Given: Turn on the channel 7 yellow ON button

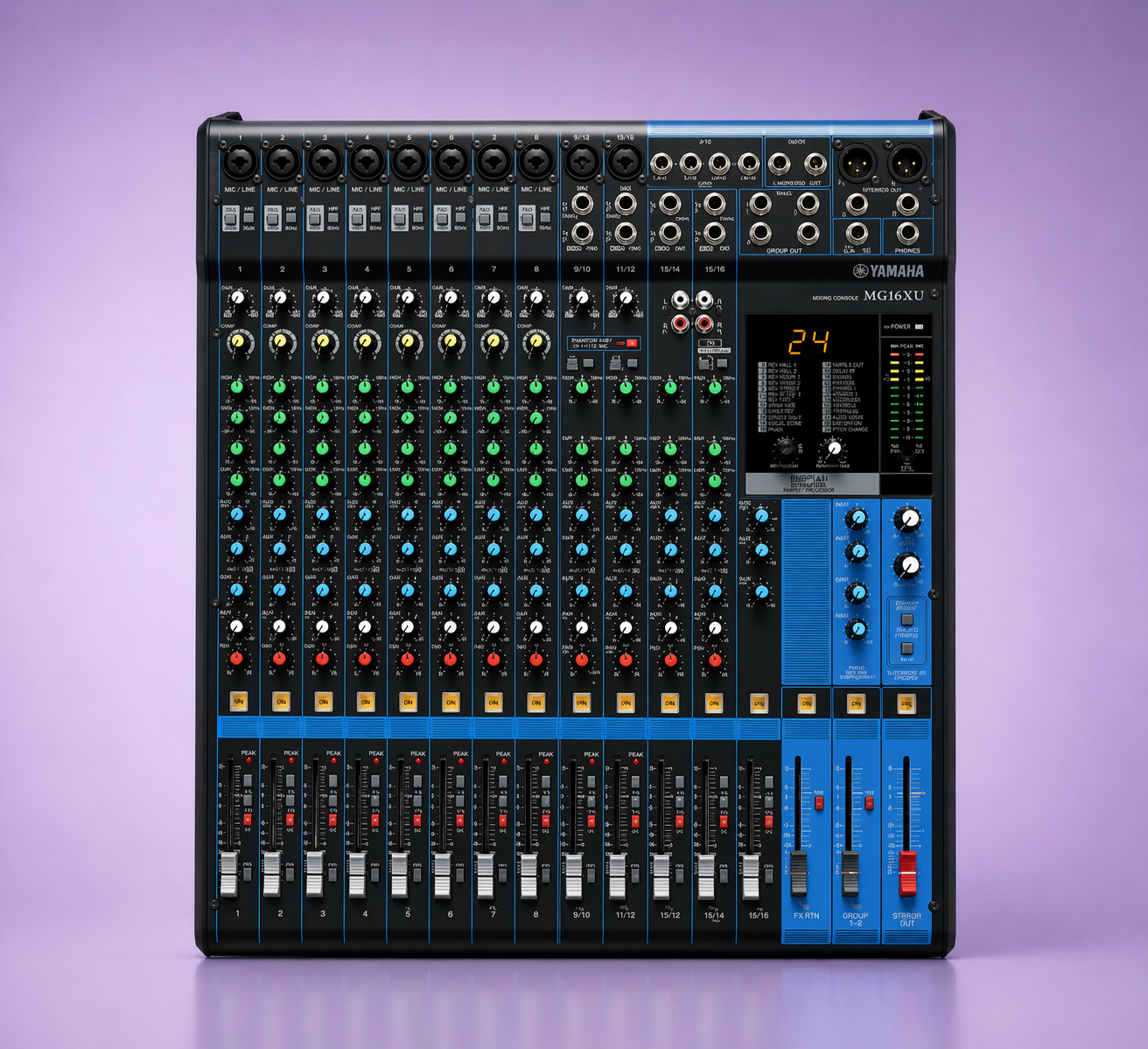Looking at the screenshot, I should tap(493, 701).
